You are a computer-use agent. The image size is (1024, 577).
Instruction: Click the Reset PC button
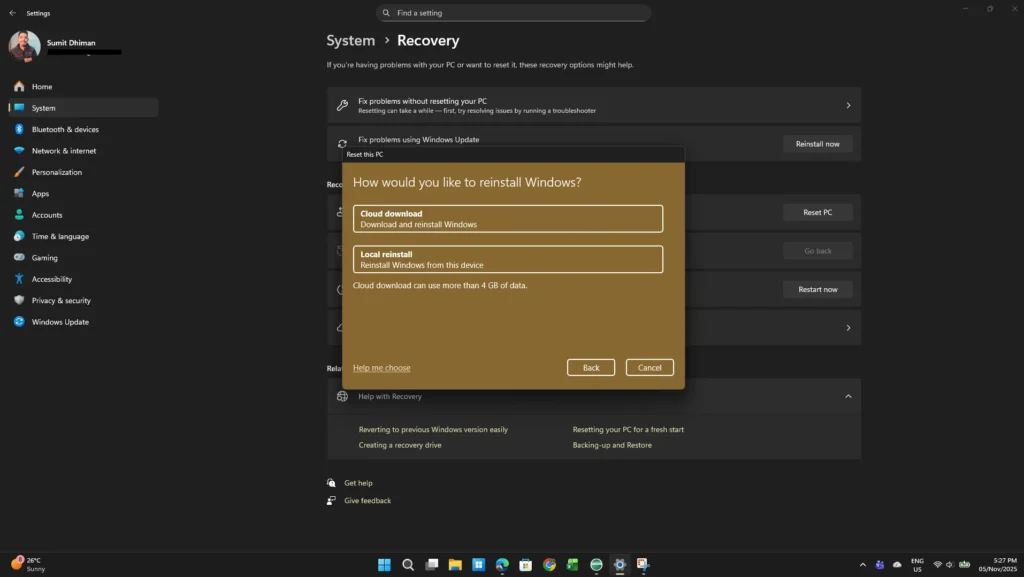tap(817, 212)
